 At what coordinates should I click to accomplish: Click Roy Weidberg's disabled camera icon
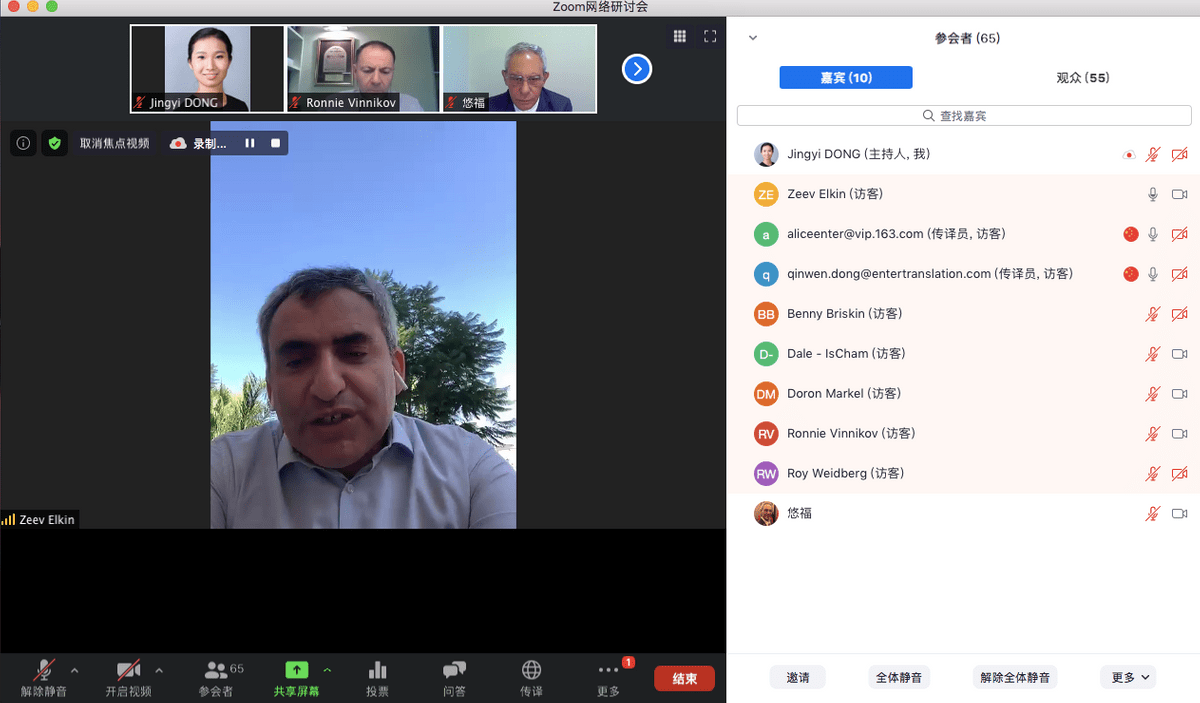click(x=1180, y=474)
